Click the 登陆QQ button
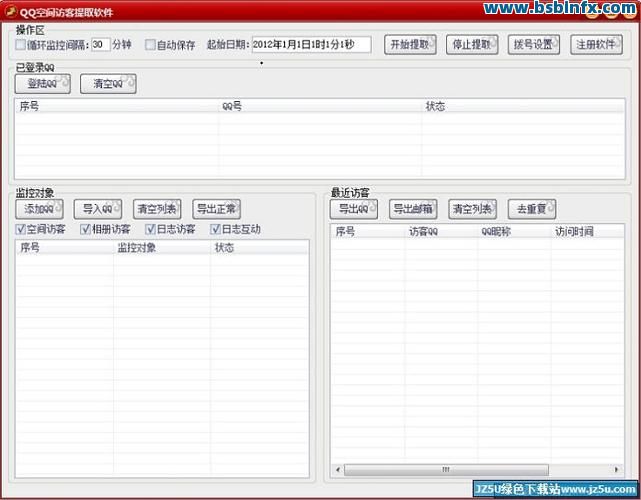Screen dimensions: 641x500 [x=43, y=84]
